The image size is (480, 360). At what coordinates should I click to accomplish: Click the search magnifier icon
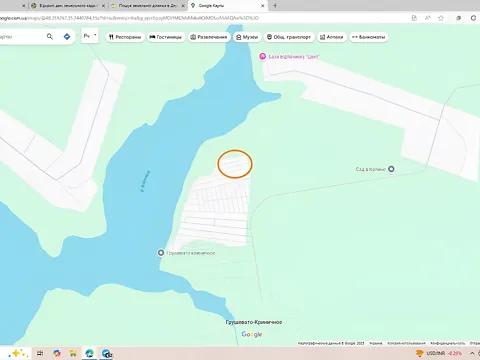(50, 37)
